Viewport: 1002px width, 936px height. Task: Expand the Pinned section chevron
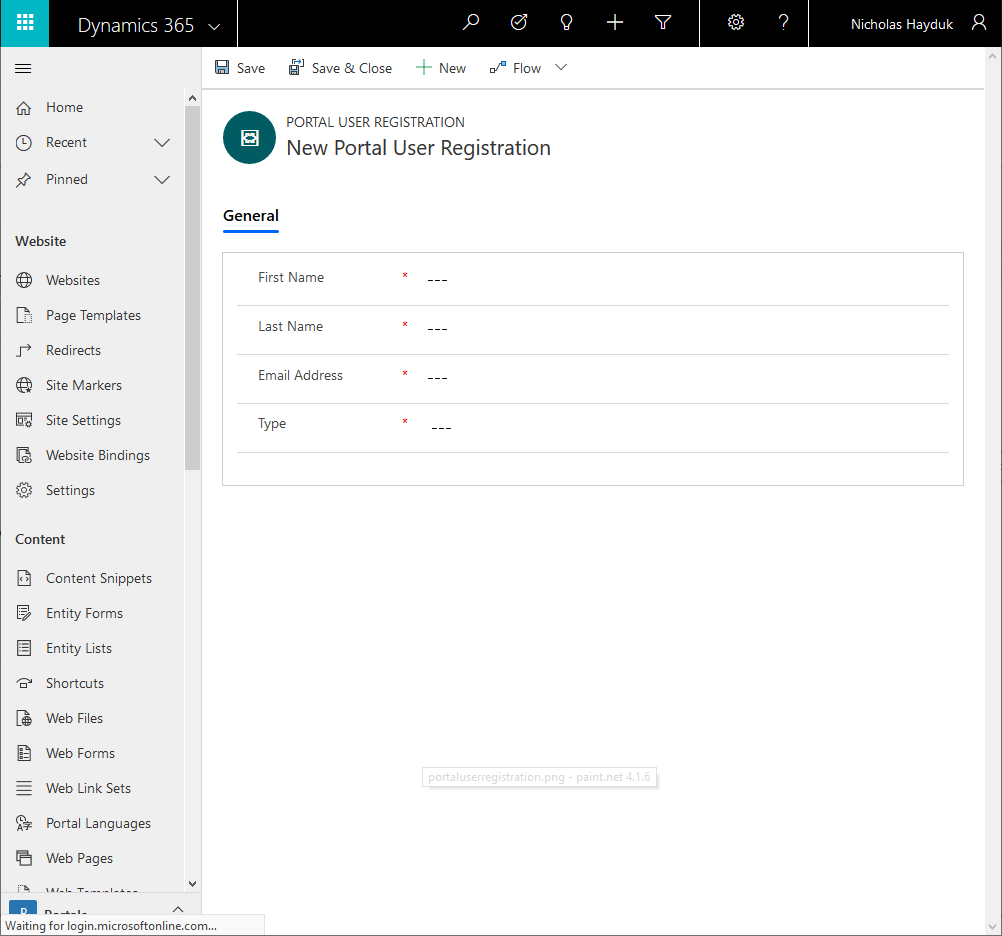[x=162, y=180]
